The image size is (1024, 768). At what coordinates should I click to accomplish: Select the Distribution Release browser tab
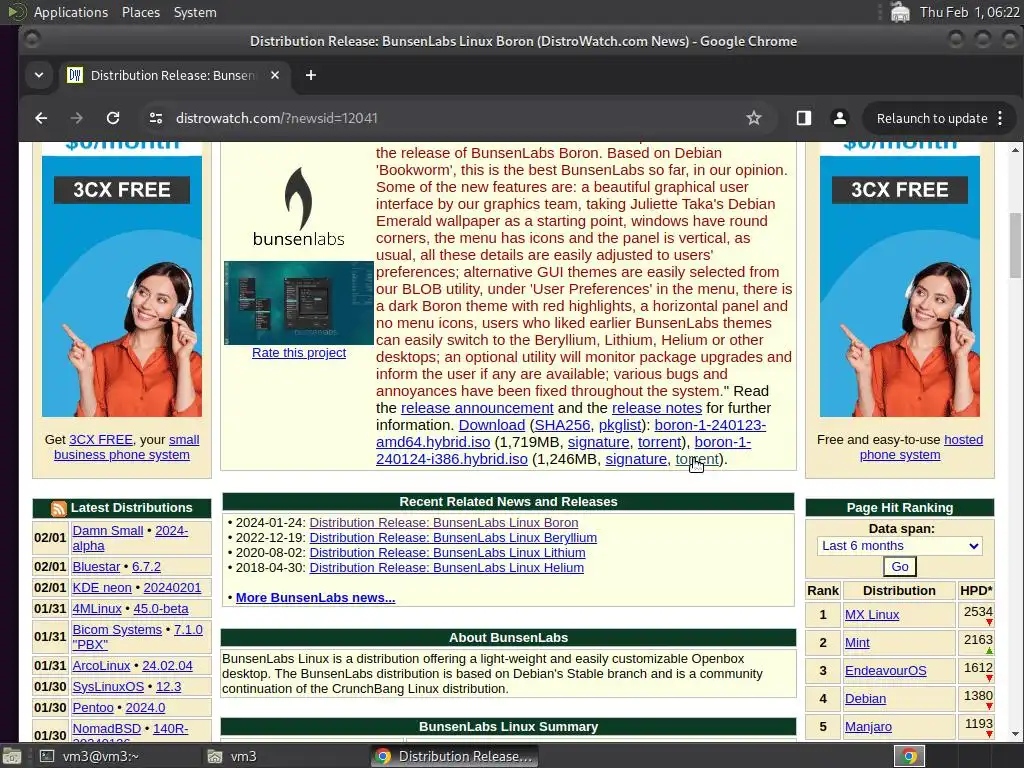coord(173,75)
